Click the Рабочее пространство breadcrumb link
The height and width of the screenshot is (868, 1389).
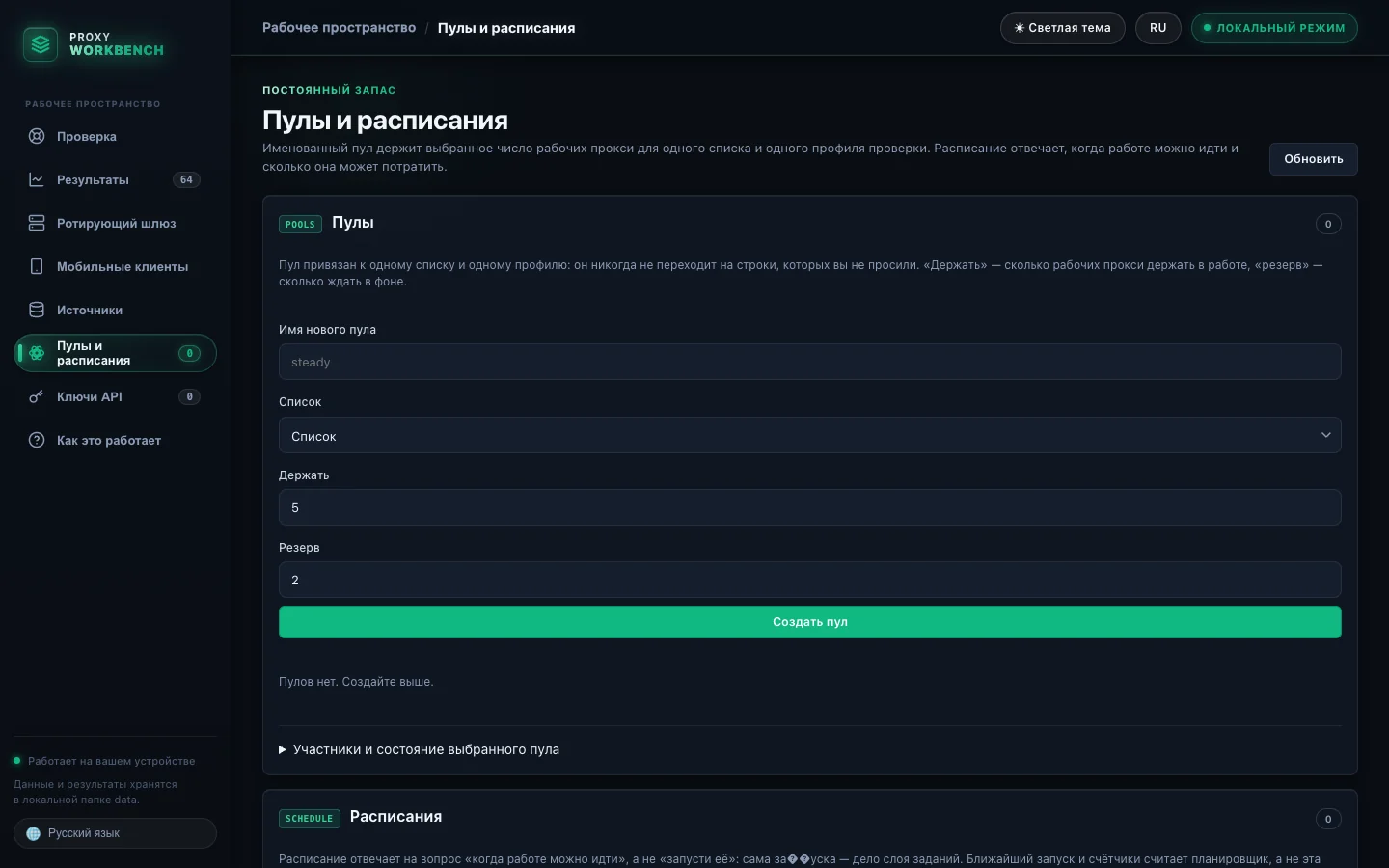[x=340, y=28]
